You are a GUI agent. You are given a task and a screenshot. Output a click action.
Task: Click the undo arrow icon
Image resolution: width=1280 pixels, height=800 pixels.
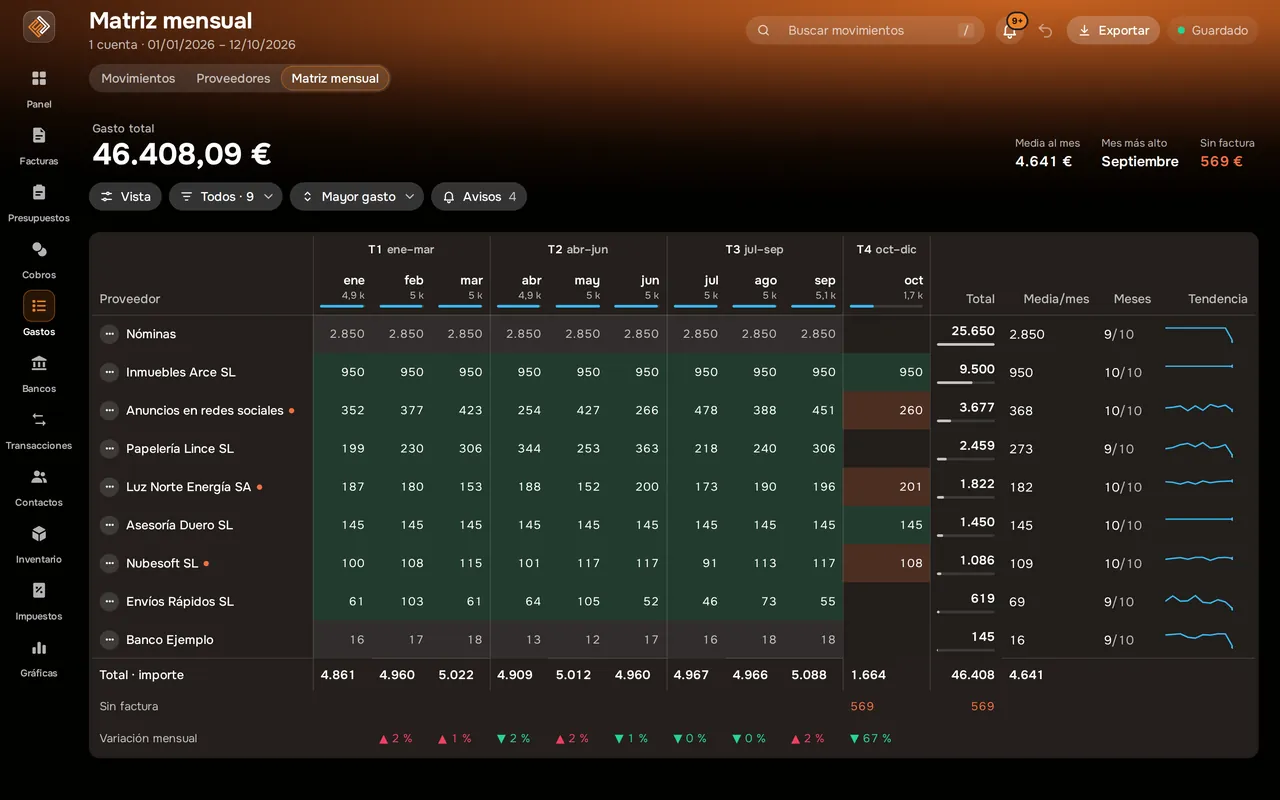click(1045, 31)
